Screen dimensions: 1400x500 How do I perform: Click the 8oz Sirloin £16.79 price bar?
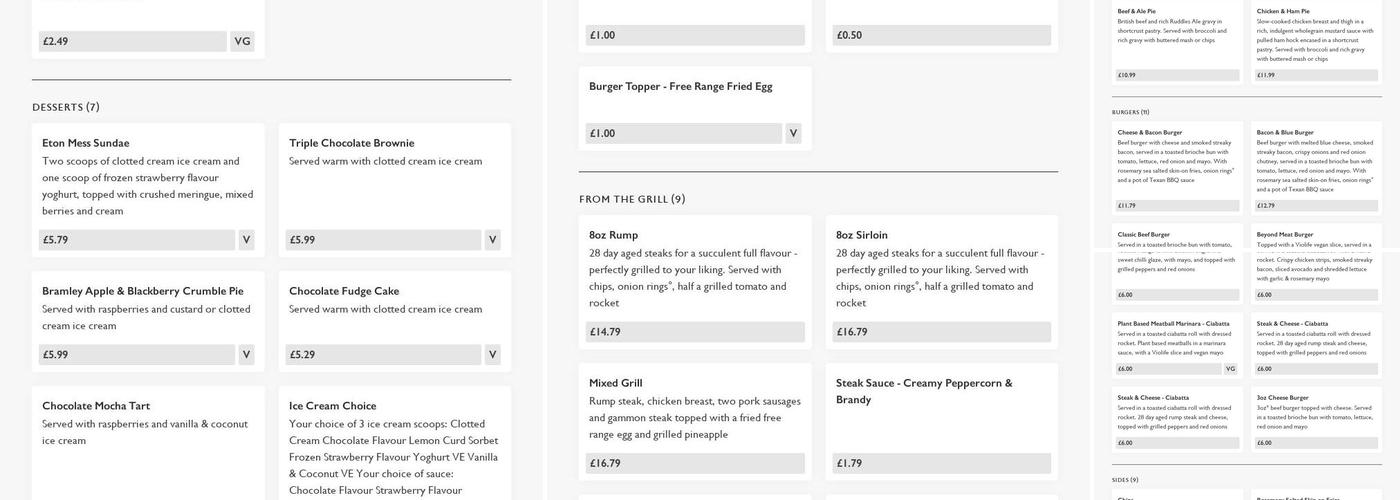(938, 332)
